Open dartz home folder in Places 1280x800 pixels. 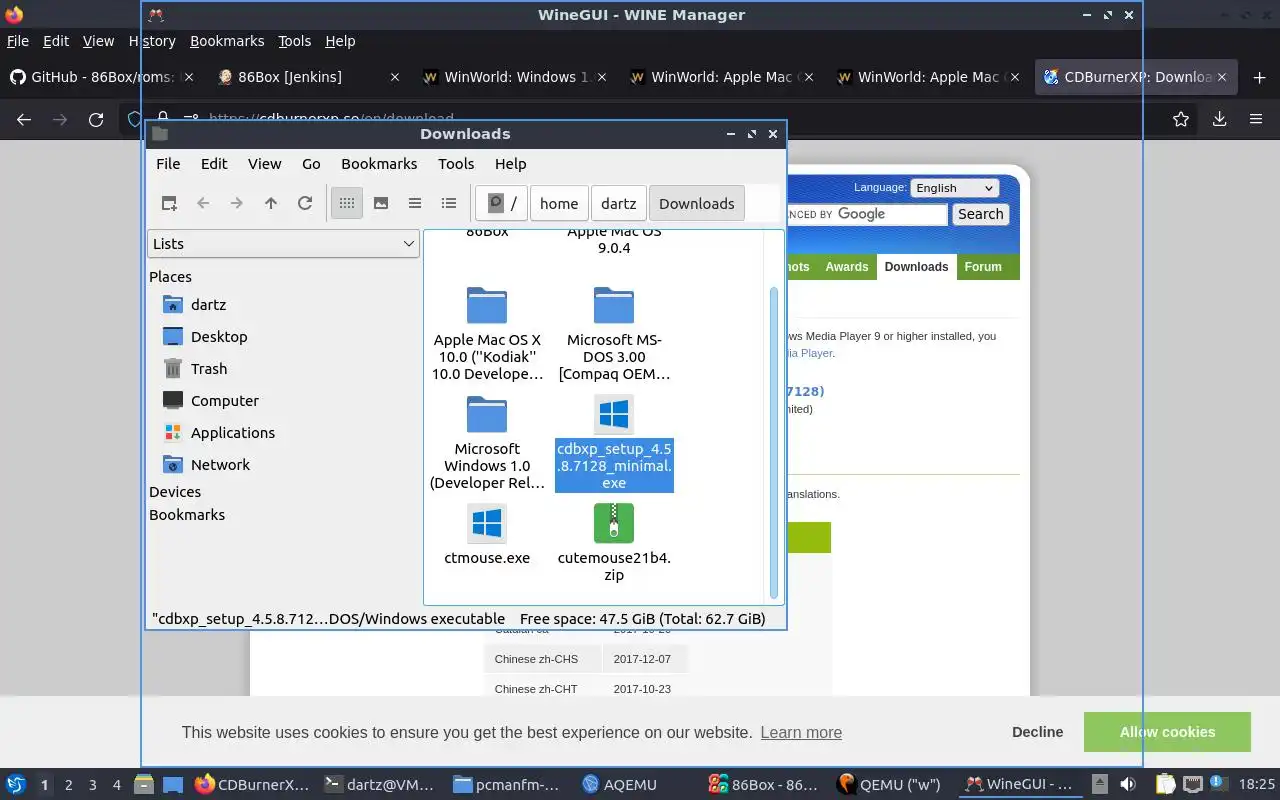click(208, 304)
